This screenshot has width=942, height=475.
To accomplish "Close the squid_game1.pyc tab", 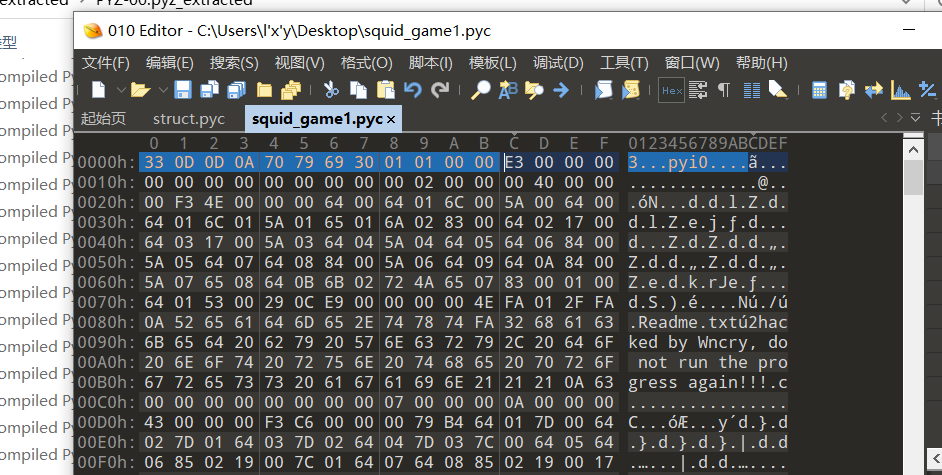I will pos(391,120).
